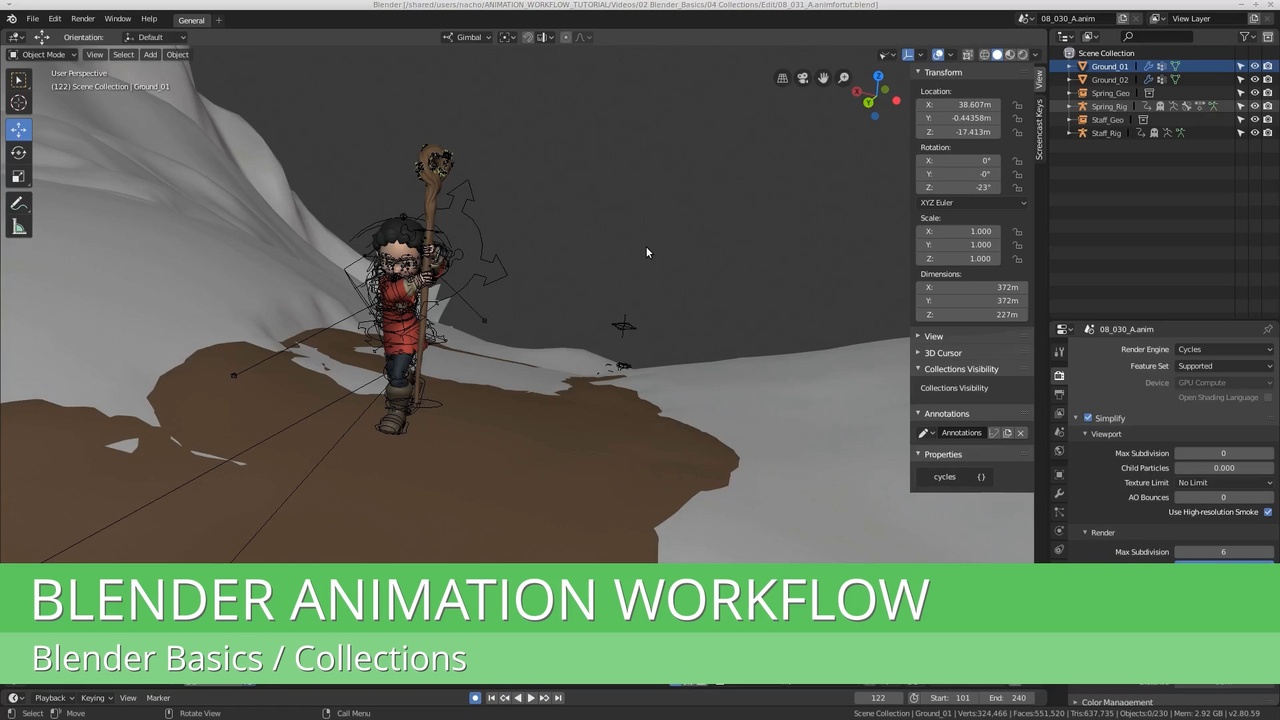Open the Object properties tab icon
The image size is (1280, 720).
tap(1059, 475)
